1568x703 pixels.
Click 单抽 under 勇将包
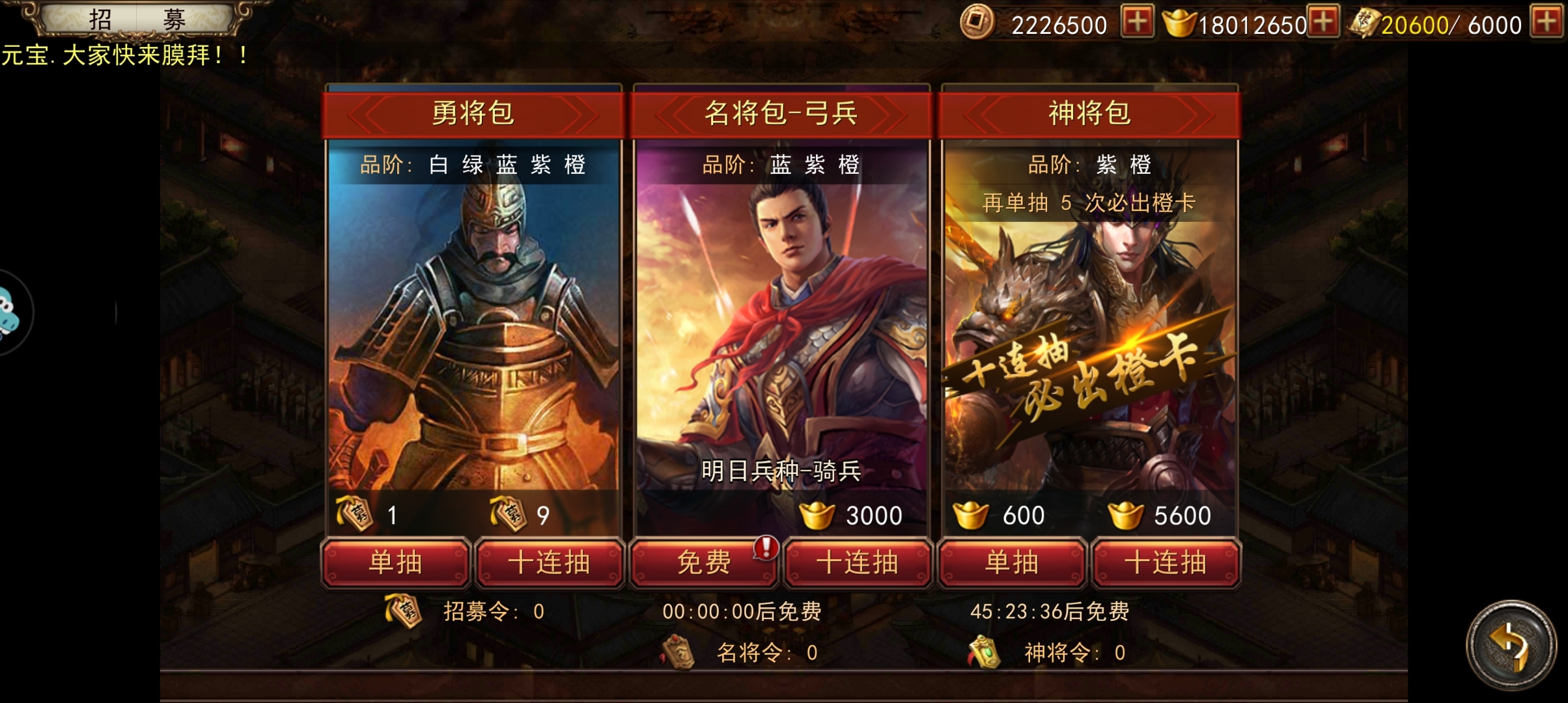[395, 562]
